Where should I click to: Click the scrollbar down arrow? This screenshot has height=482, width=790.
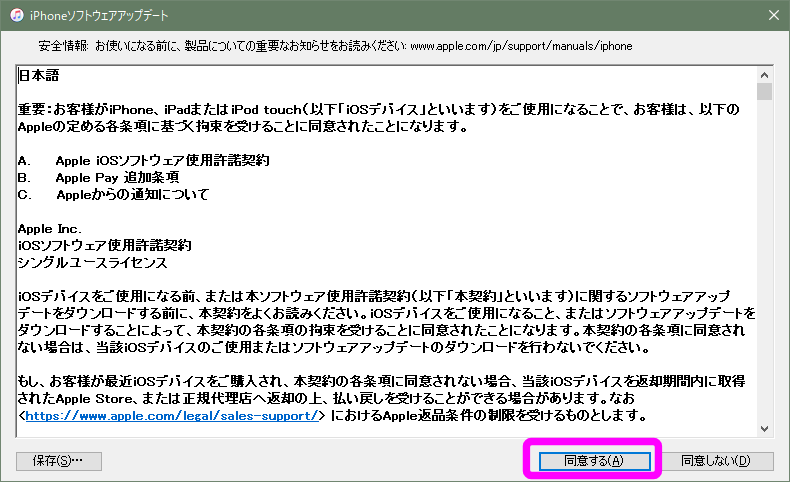click(x=764, y=429)
